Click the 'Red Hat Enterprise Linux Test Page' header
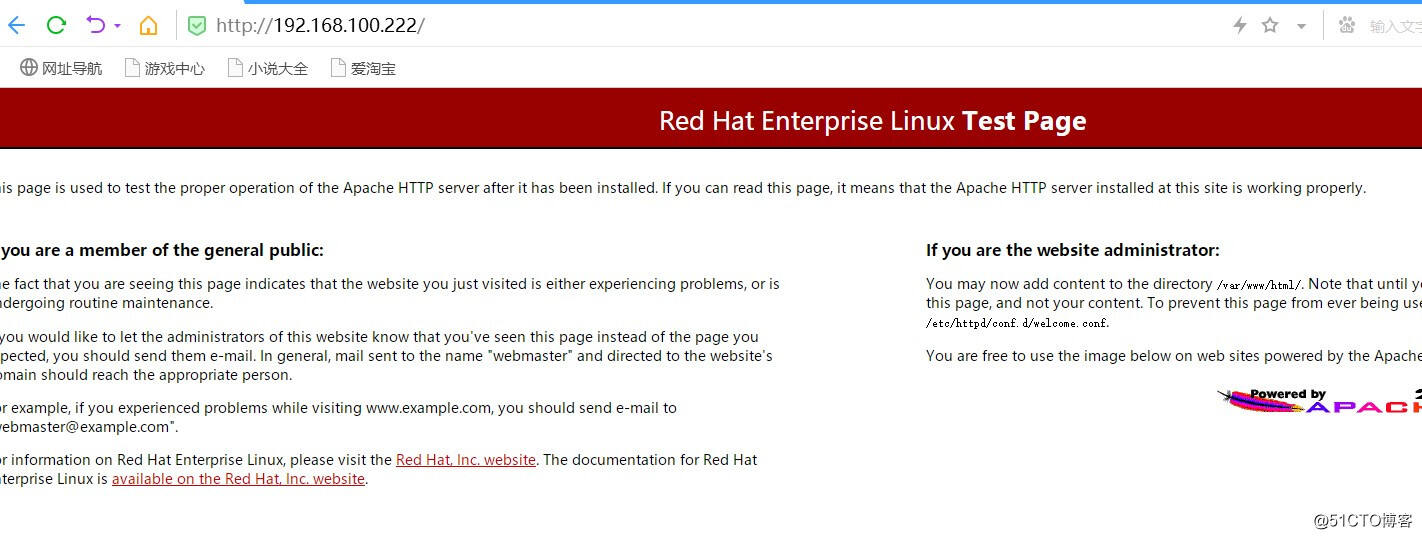Screen dimensions: 1422x539 tap(872, 121)
